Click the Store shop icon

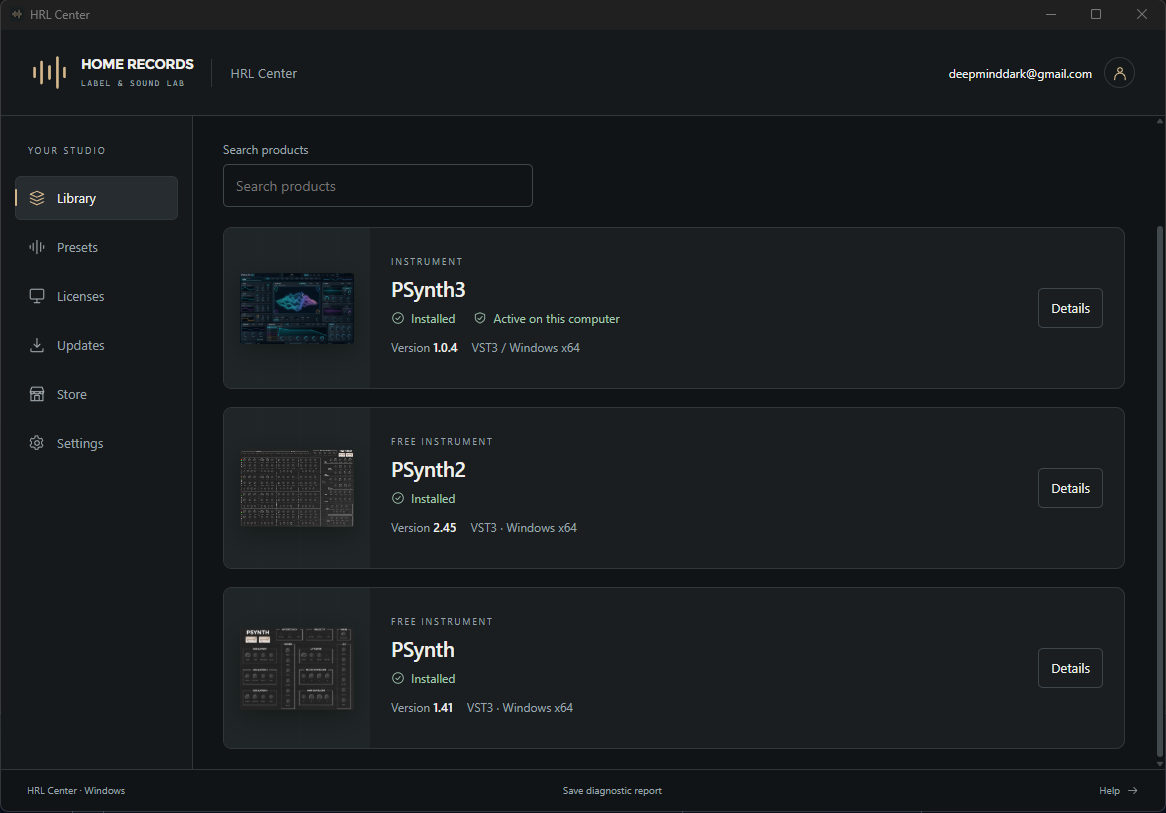(x=36, y=394)
